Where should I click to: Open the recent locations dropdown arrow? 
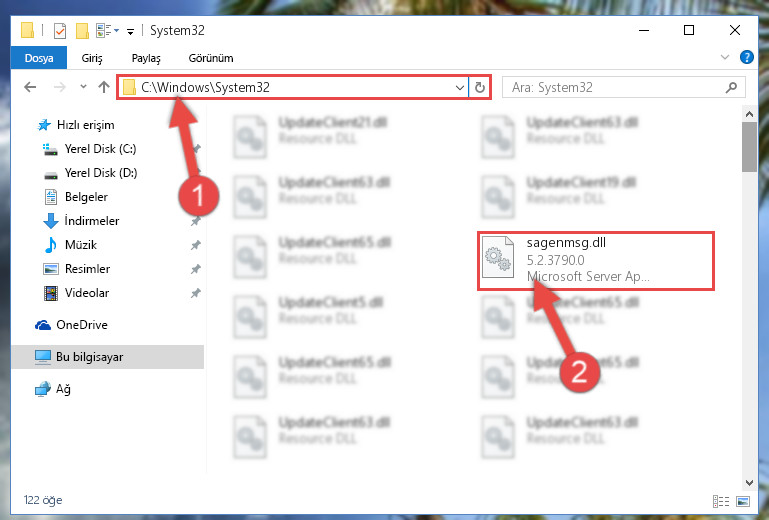[83, 87]
